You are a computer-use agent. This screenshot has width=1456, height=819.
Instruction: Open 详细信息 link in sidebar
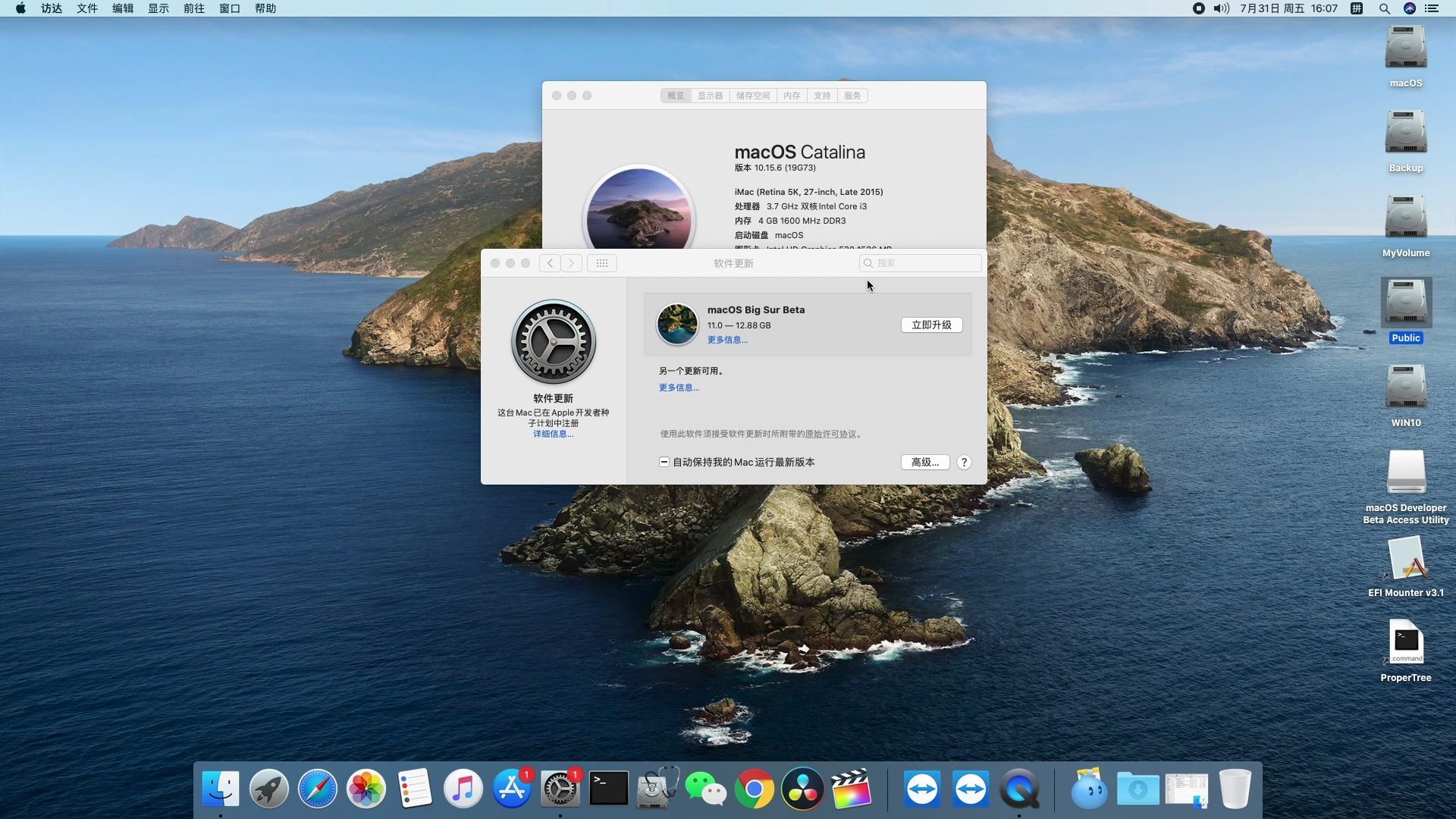tap(553, 434)
